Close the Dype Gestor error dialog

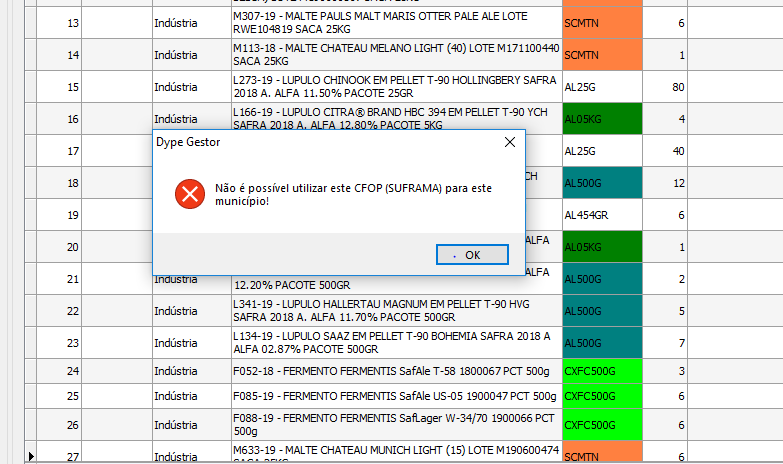pos(510,142)
